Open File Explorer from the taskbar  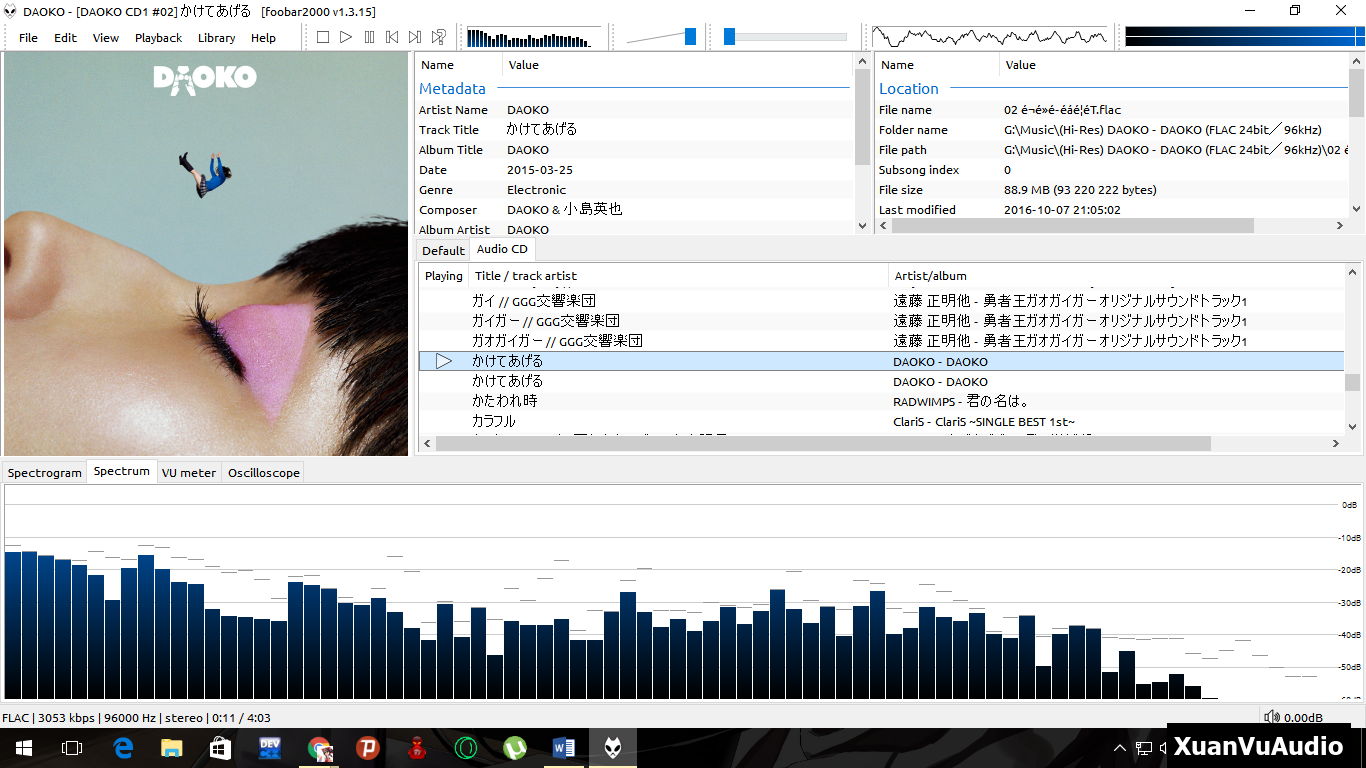tap(172, 748)
